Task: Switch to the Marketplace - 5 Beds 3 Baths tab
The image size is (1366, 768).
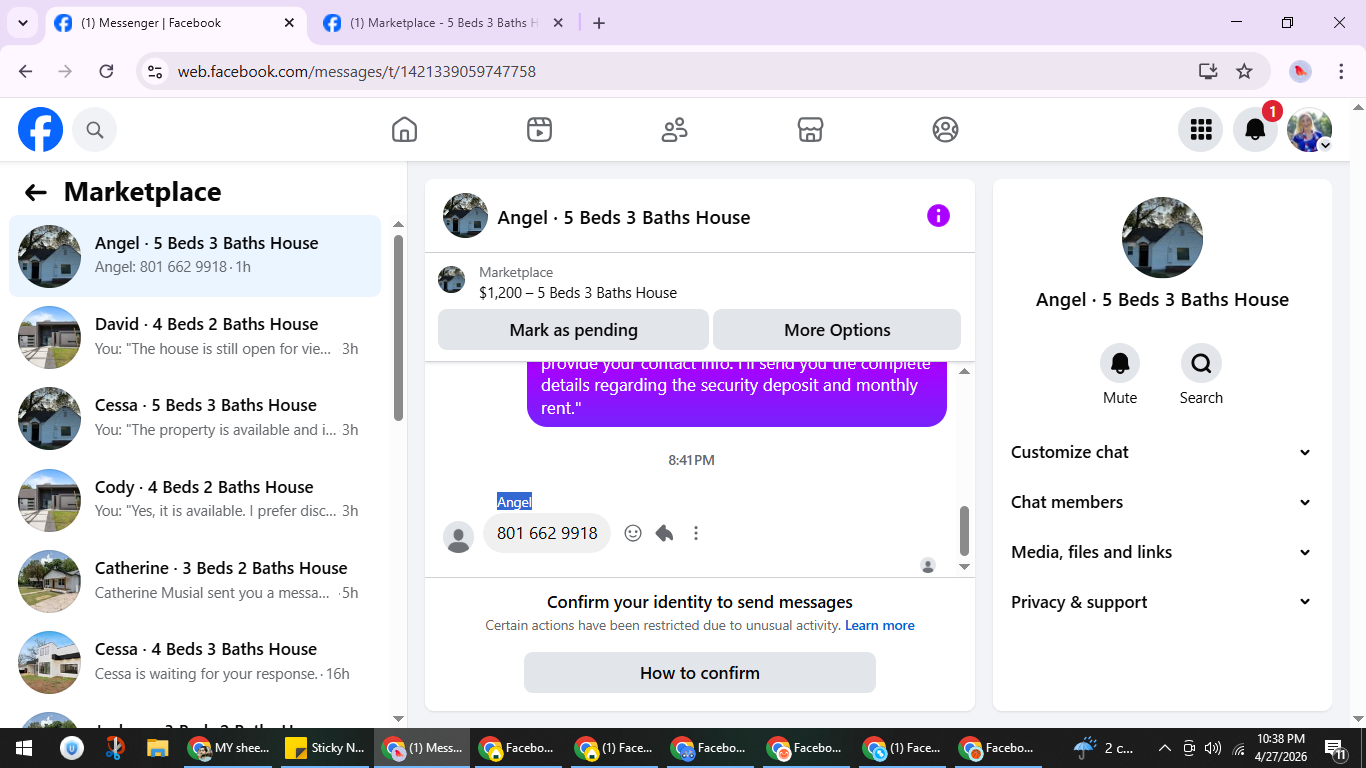Action: pos(444,23)
